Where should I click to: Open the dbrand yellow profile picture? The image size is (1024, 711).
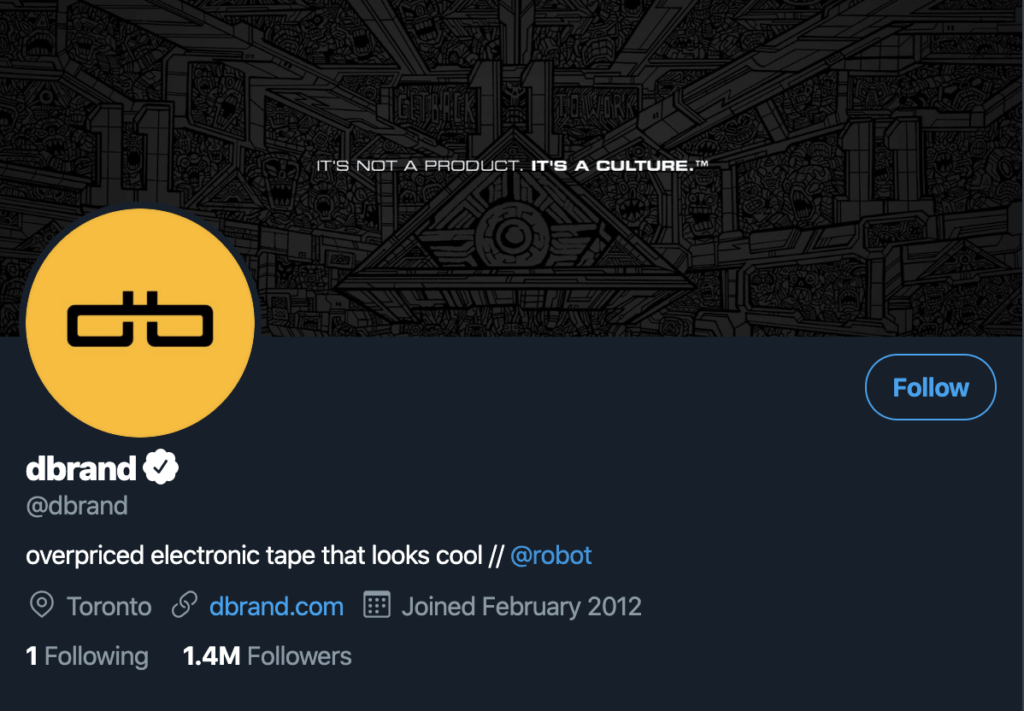click(140, 323)
